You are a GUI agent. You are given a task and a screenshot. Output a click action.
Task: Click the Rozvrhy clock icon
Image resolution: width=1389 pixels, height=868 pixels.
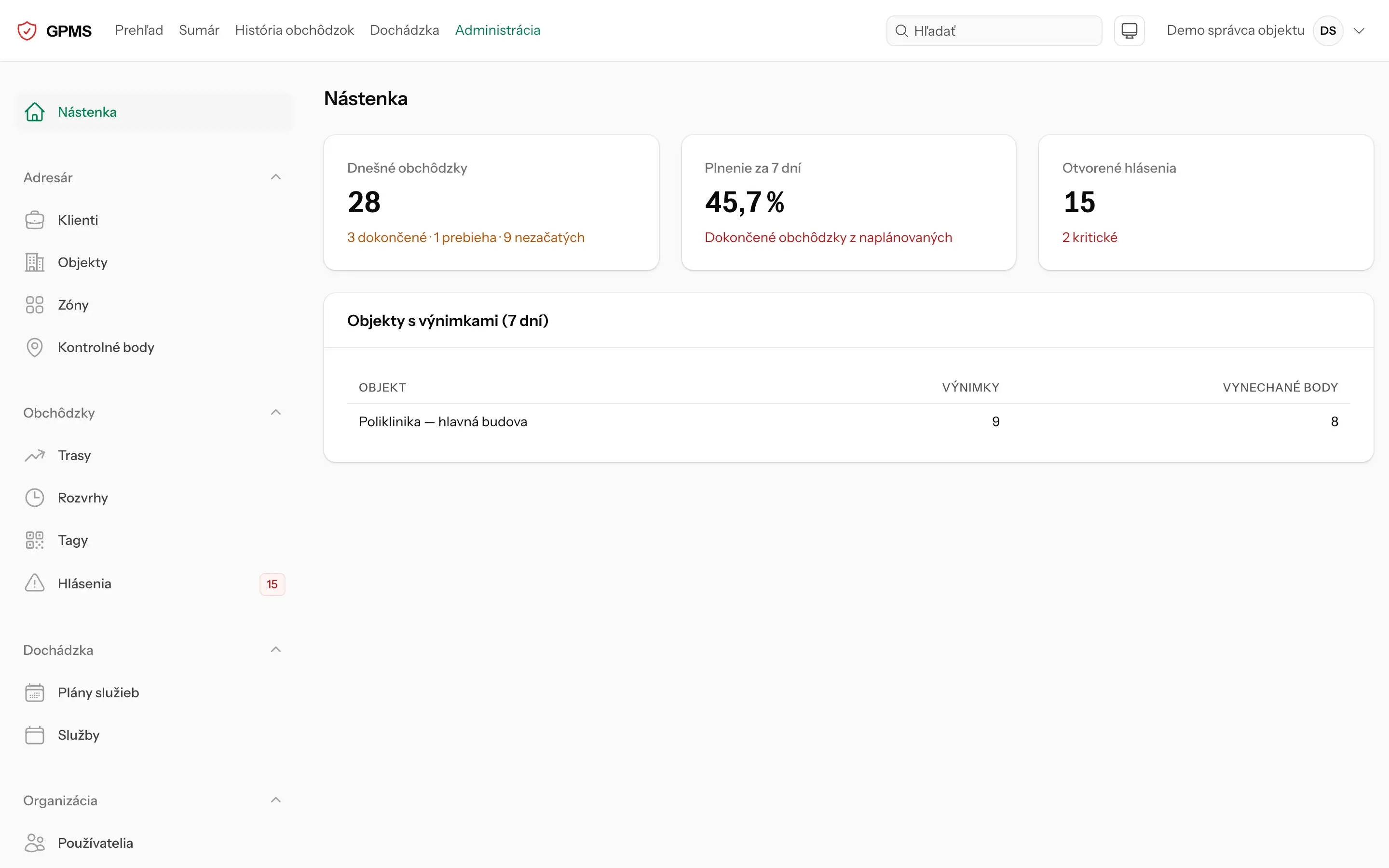click(x=34, y=498)
